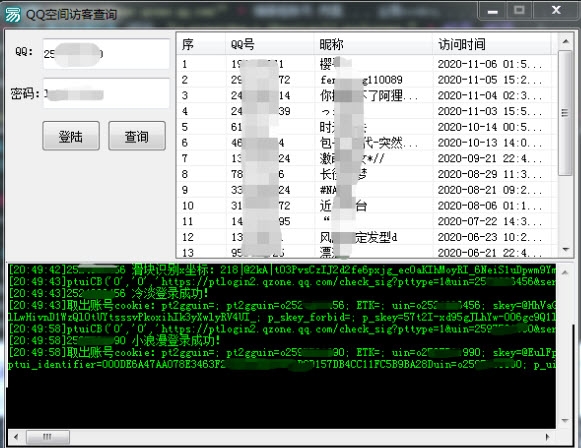Sort by the QQ号 column header
Screen dimensions: 581x448
click(x=270, y=44)
